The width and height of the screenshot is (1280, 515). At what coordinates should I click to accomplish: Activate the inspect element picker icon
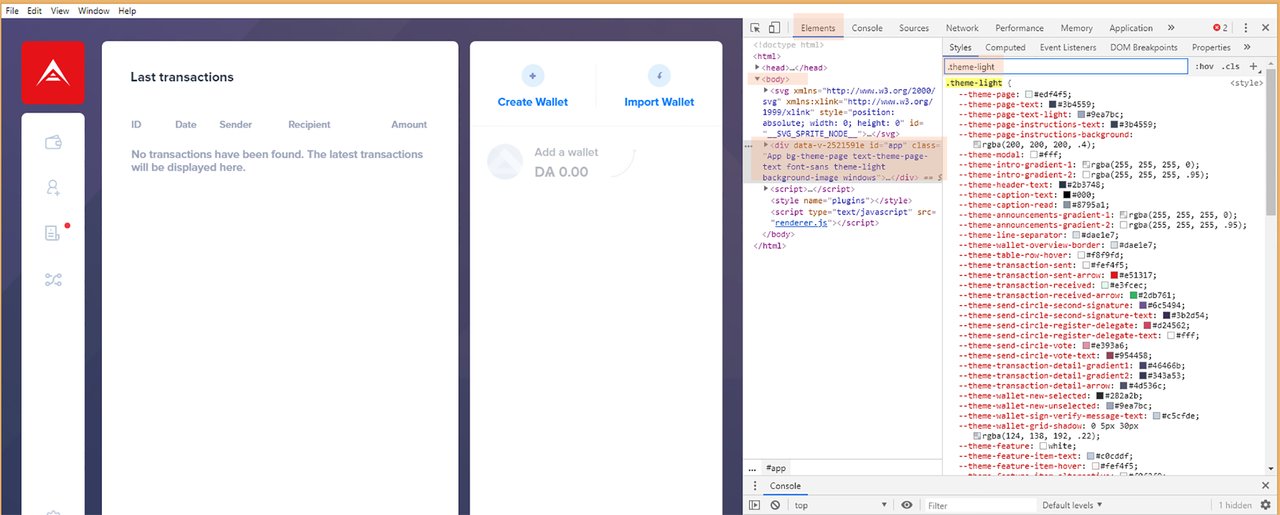pyautogui.click(x=757, y=28)
